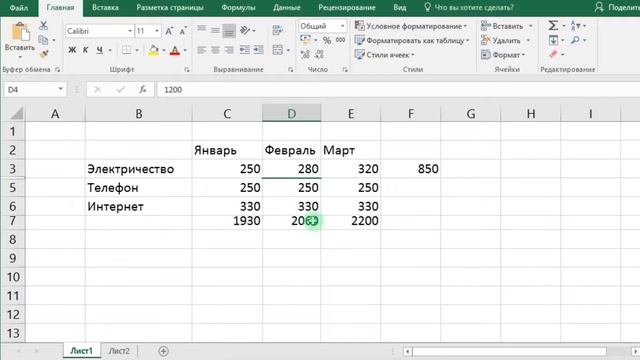
Task: Switch to the Данные tab
Action: pyautogui.click(x=287, y=8)
